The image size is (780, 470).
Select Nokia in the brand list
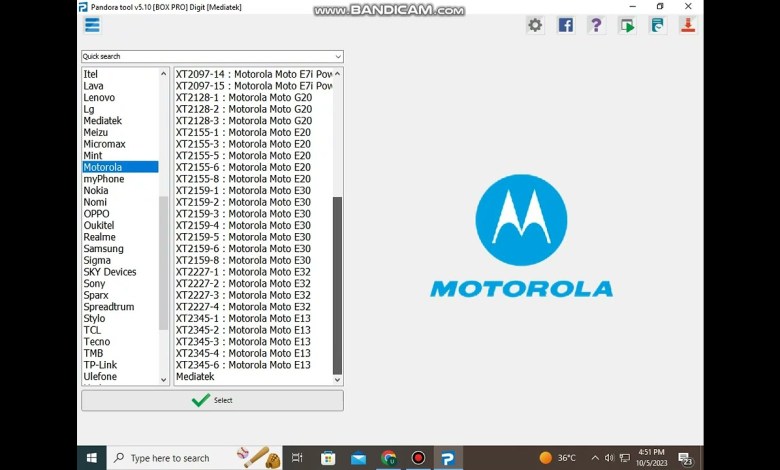96,190
